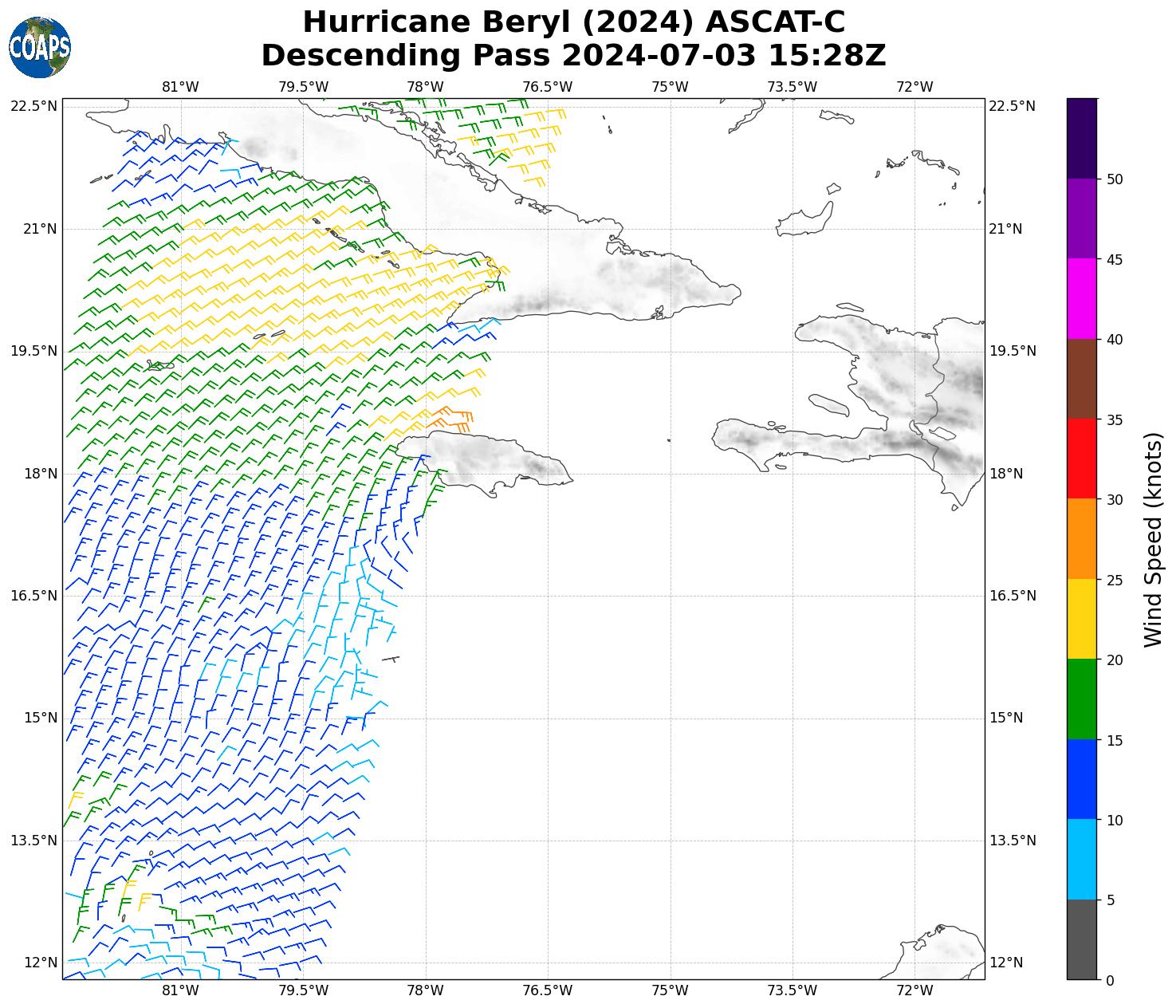Click the magenta 40–45 knots colorbar segment
The height and width of the screenshot is (1008, 1176).
pyautogui.click(x=1081, y=299)
